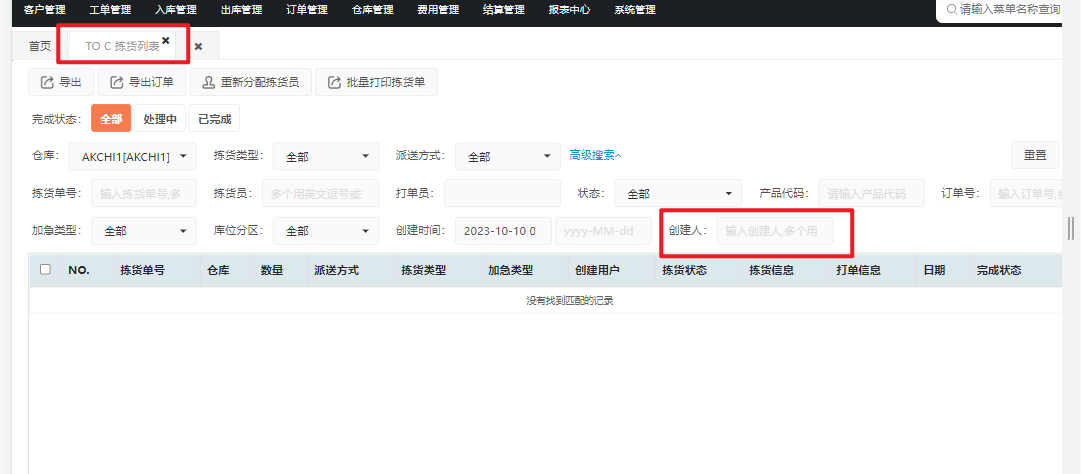Switch to the 首页 tab
The width and height of the screenshot is (1081, 474).
click(x=39, y=46)
